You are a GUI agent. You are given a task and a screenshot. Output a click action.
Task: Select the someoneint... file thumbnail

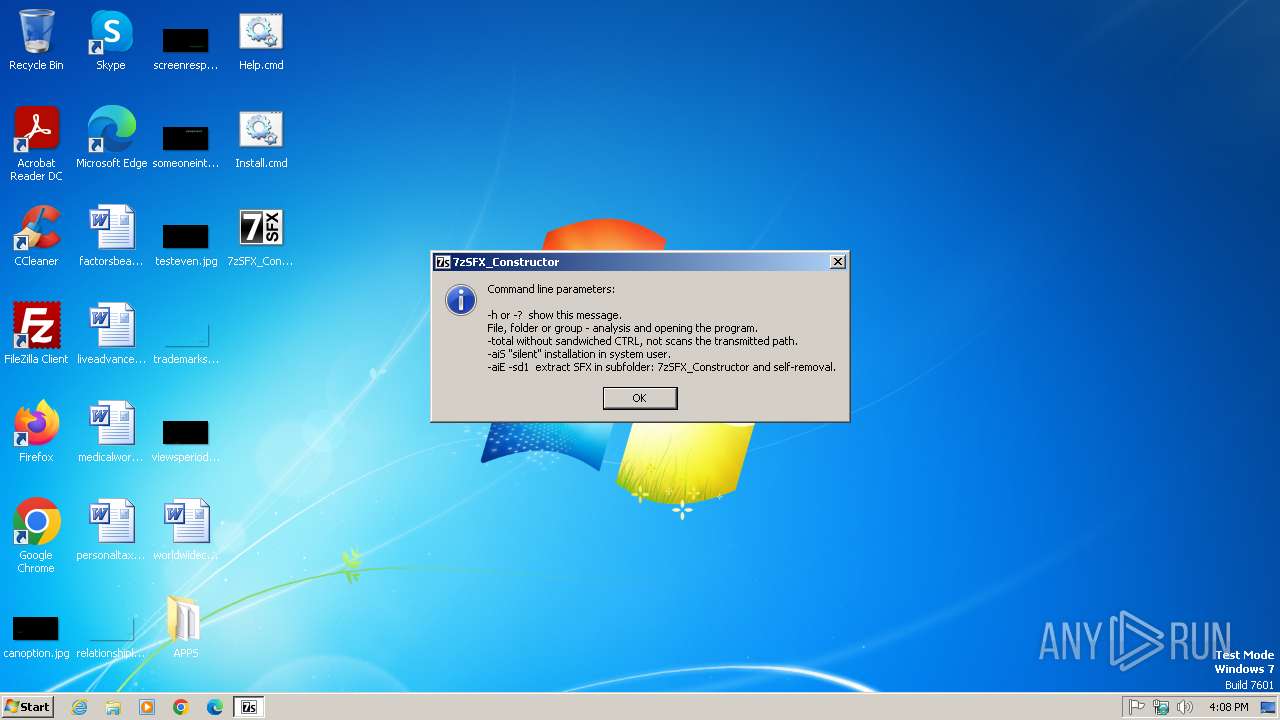(x=186, y=145)
